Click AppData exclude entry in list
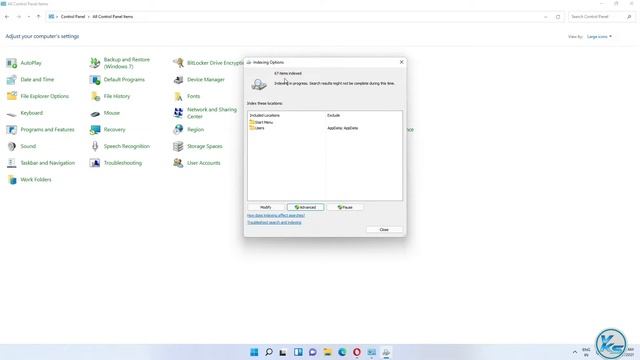Image resolution: width=640 pixels, height=360 pixels. tap(342, 128)
